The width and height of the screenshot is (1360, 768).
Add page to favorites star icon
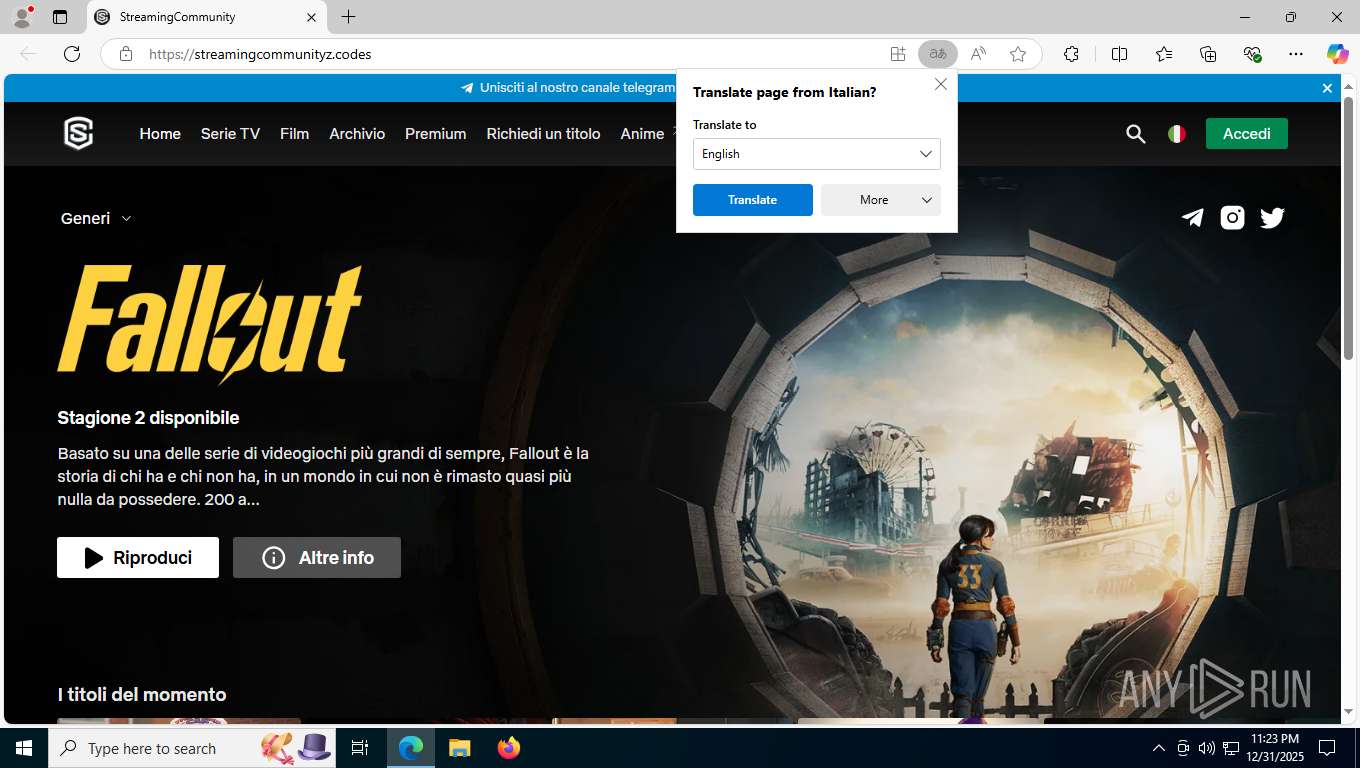coord(1018,54)
